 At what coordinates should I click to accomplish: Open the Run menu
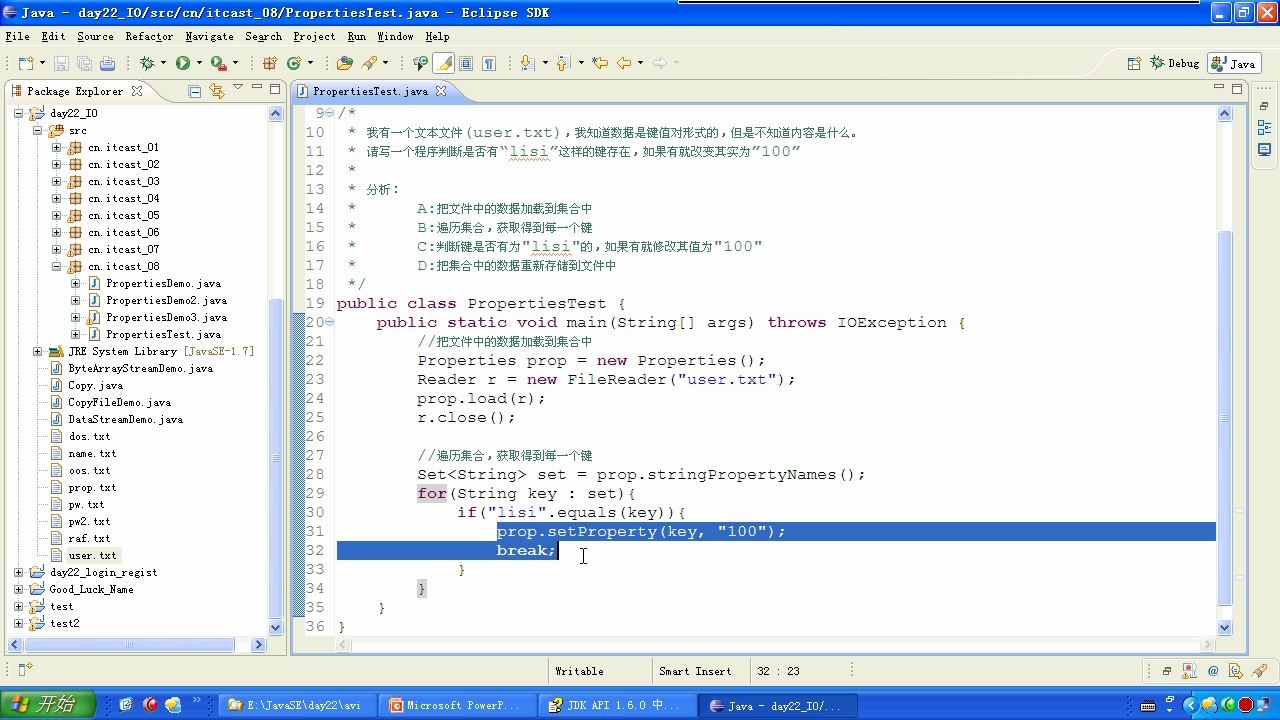coord(356,36)
